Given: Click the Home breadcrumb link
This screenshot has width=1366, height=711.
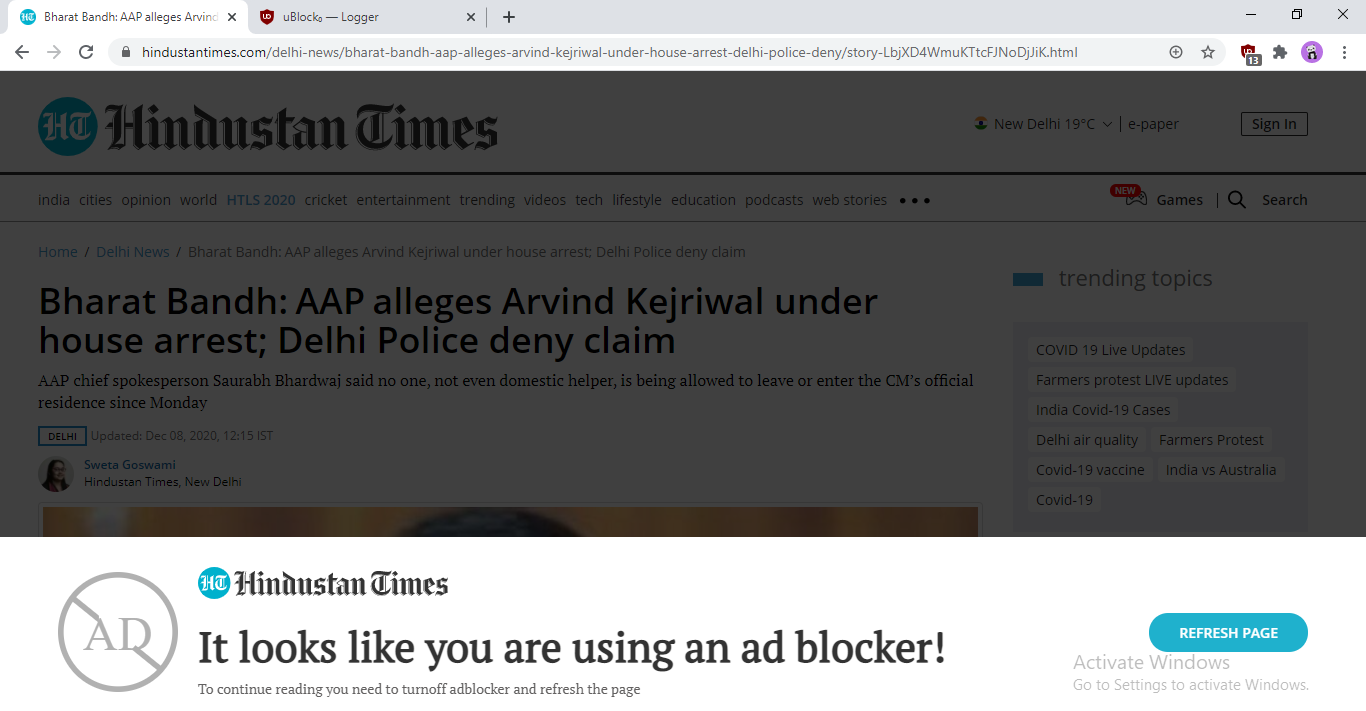Looking at the screenshot, I should [58, 252].
